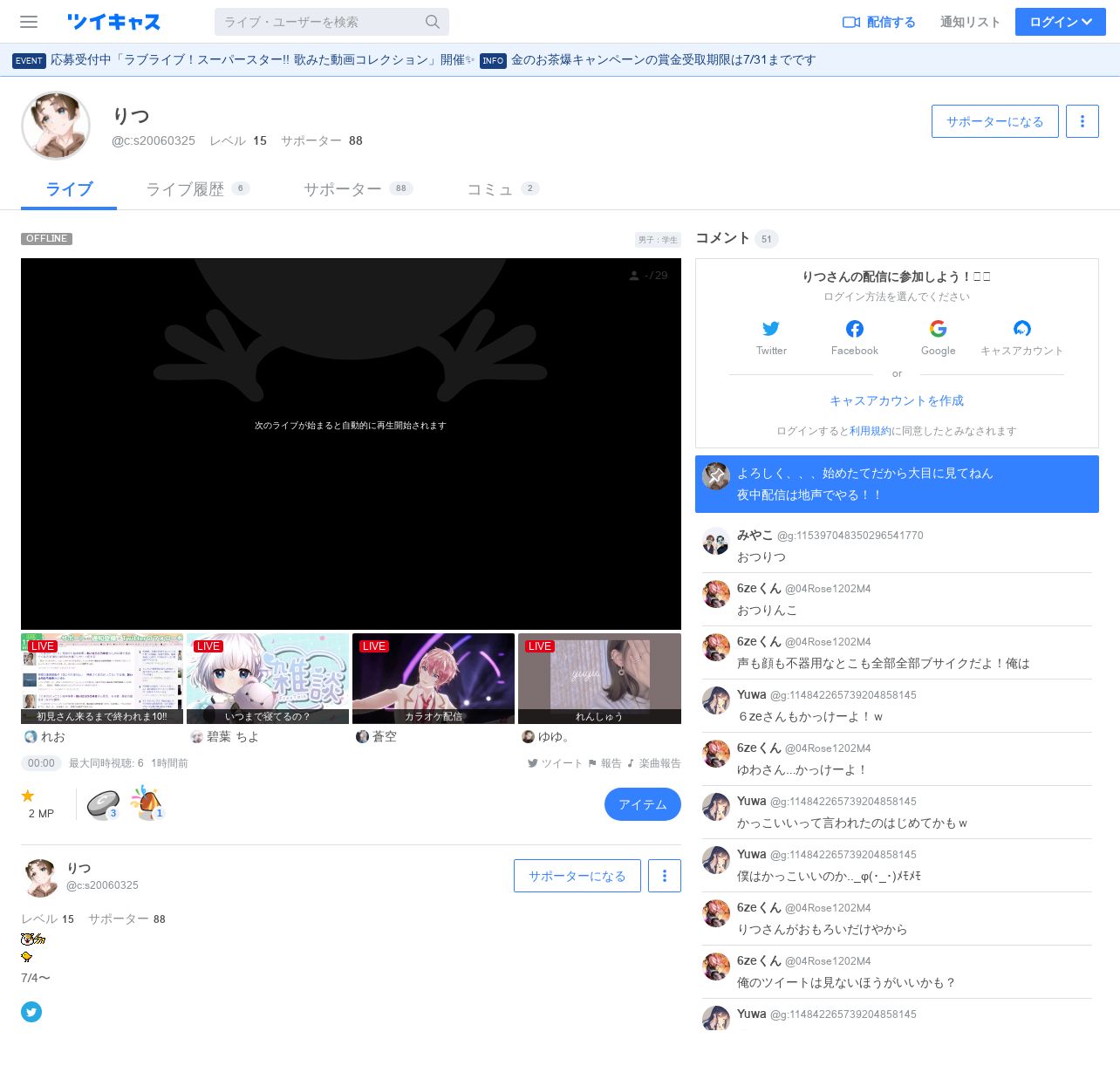Open the EVENT ラブライブ announcement link
Image resolution: width=1120 pixels, height=1086 pixels.
pos(242,60)
